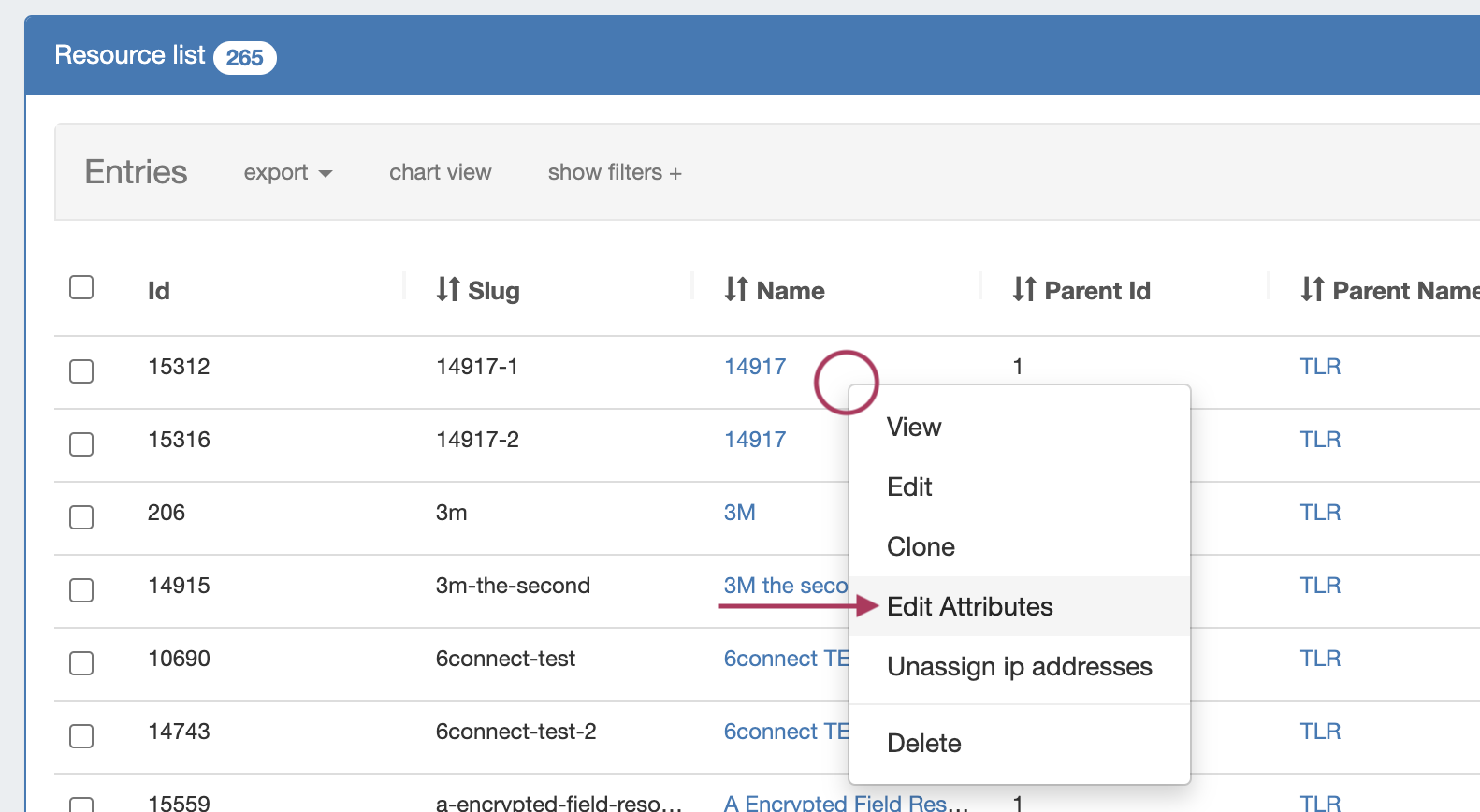Check the box for row 15312

tap(81, 371)
